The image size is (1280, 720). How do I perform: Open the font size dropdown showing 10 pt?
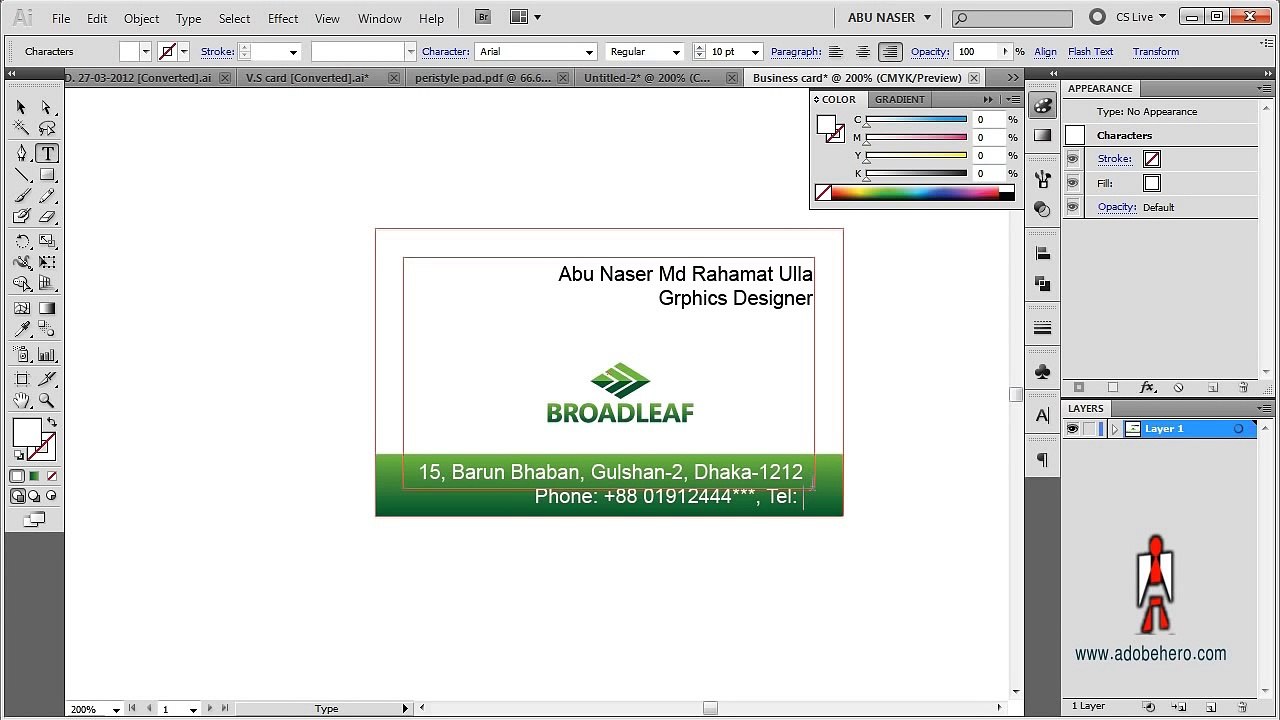755,52
